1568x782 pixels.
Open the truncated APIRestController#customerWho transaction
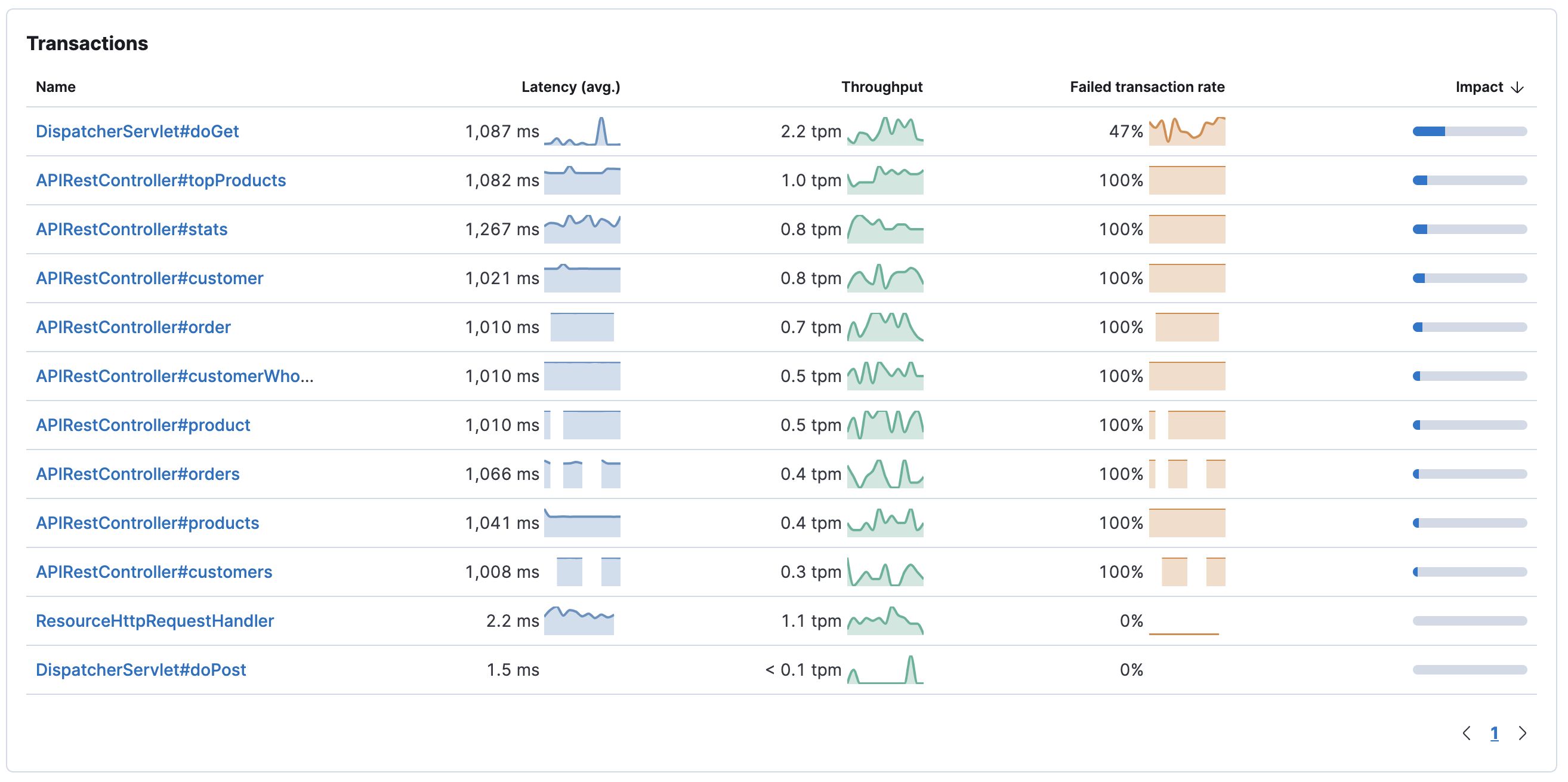click(x=174, y=375)
